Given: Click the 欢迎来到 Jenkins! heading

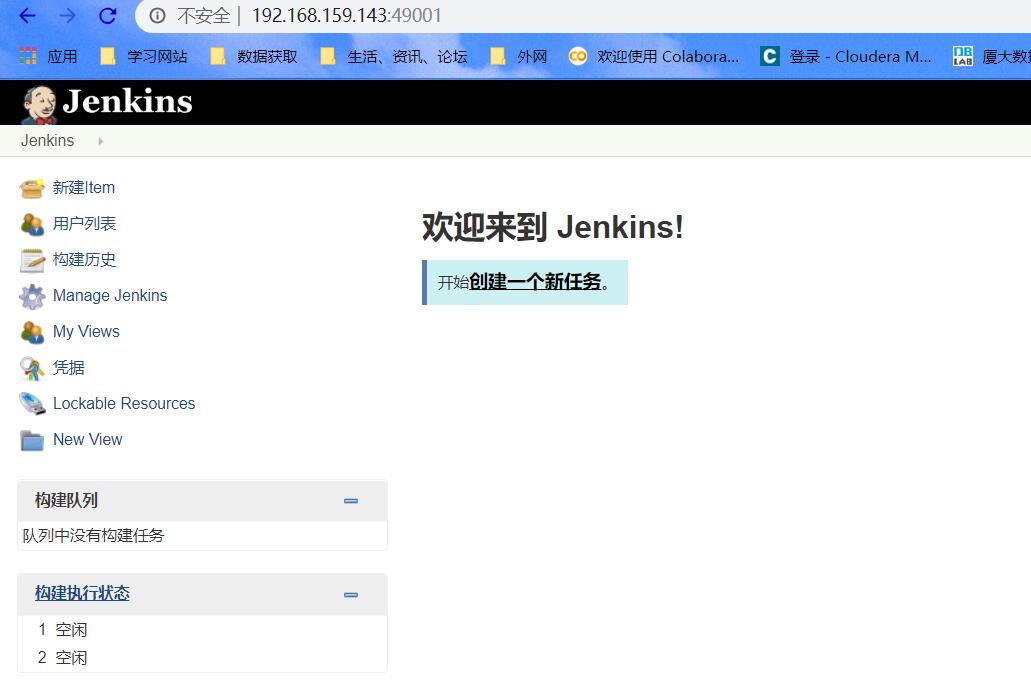Looking at the screenshot, I should click(x=553, y=227).
